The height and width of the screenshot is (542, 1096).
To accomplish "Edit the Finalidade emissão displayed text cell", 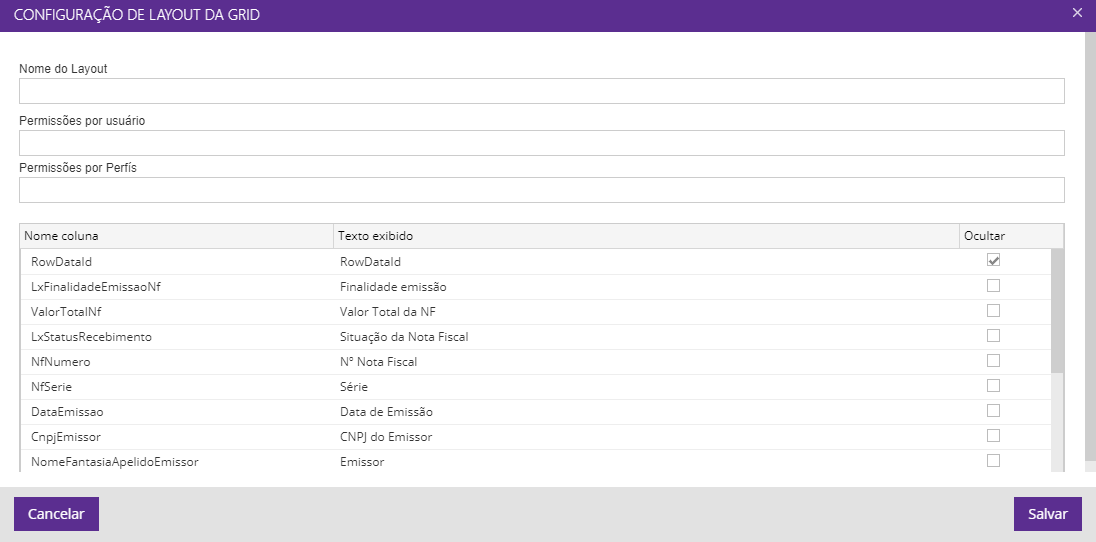I will (645, 287).
